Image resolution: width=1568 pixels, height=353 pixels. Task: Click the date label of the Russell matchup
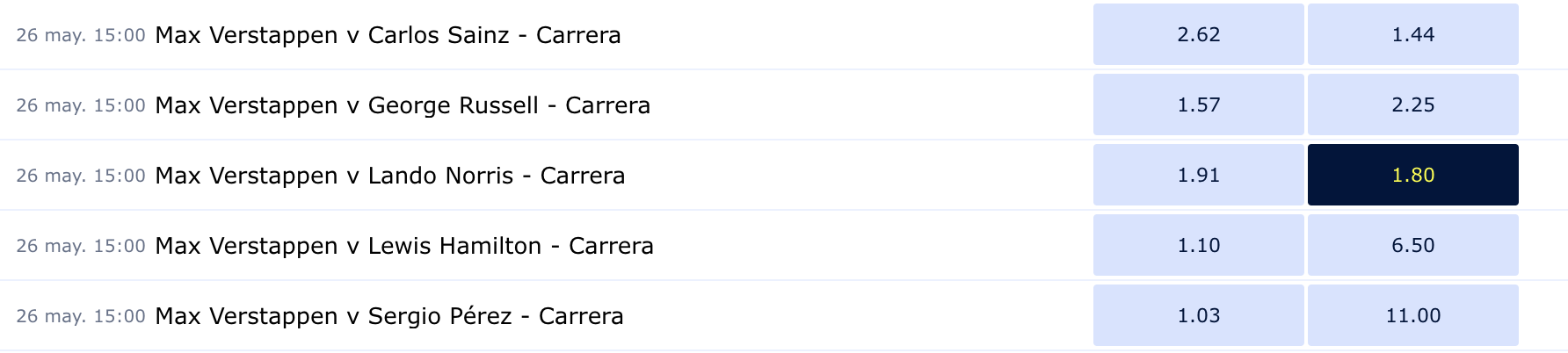[x=81, y=105]
